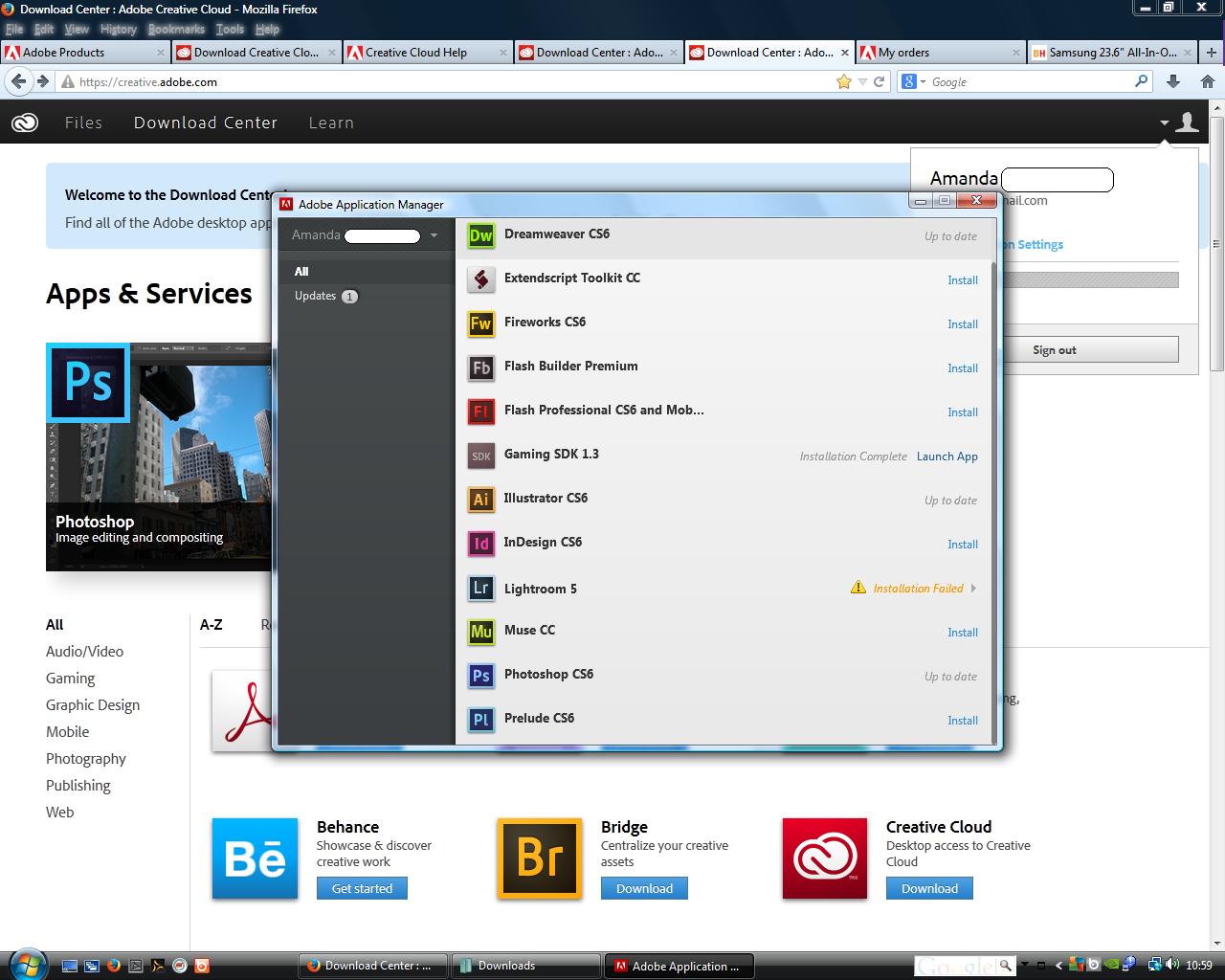This screenshot has width=1225, height=980.
Task: Click the Lightroom 5 icon
Action: [x=480, y=588]
